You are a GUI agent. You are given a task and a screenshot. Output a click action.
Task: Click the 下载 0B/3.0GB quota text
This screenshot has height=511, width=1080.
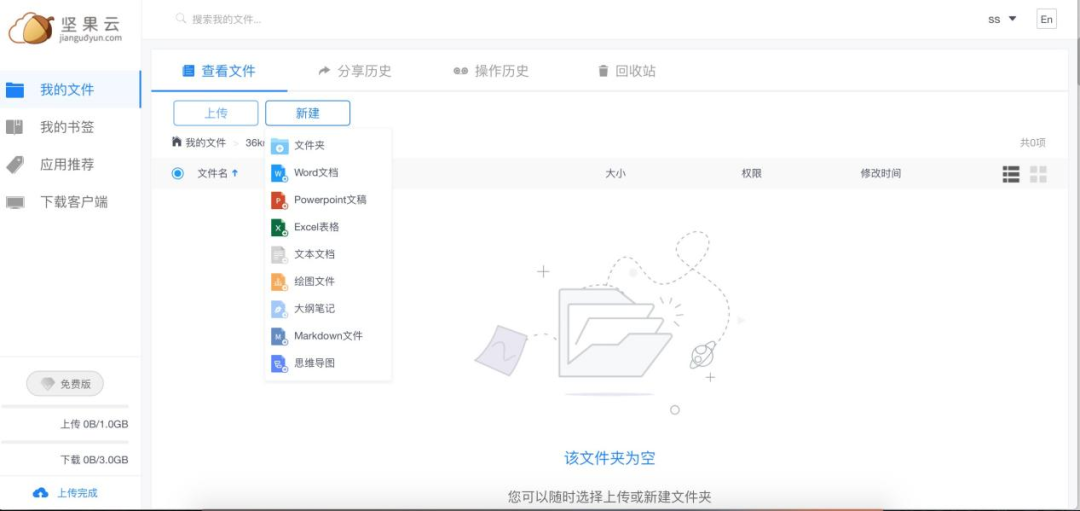point(94,459)
